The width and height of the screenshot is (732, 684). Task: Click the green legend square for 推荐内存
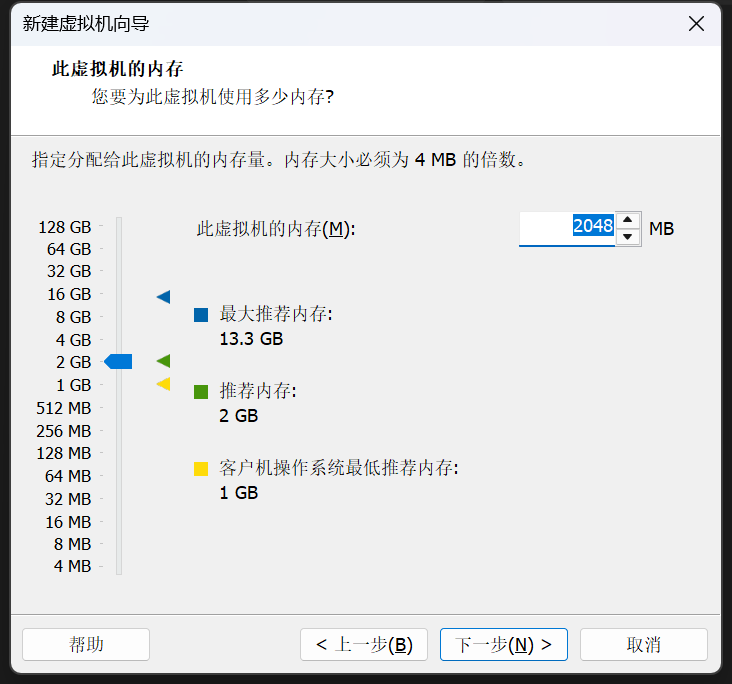(x=201, y=392)
